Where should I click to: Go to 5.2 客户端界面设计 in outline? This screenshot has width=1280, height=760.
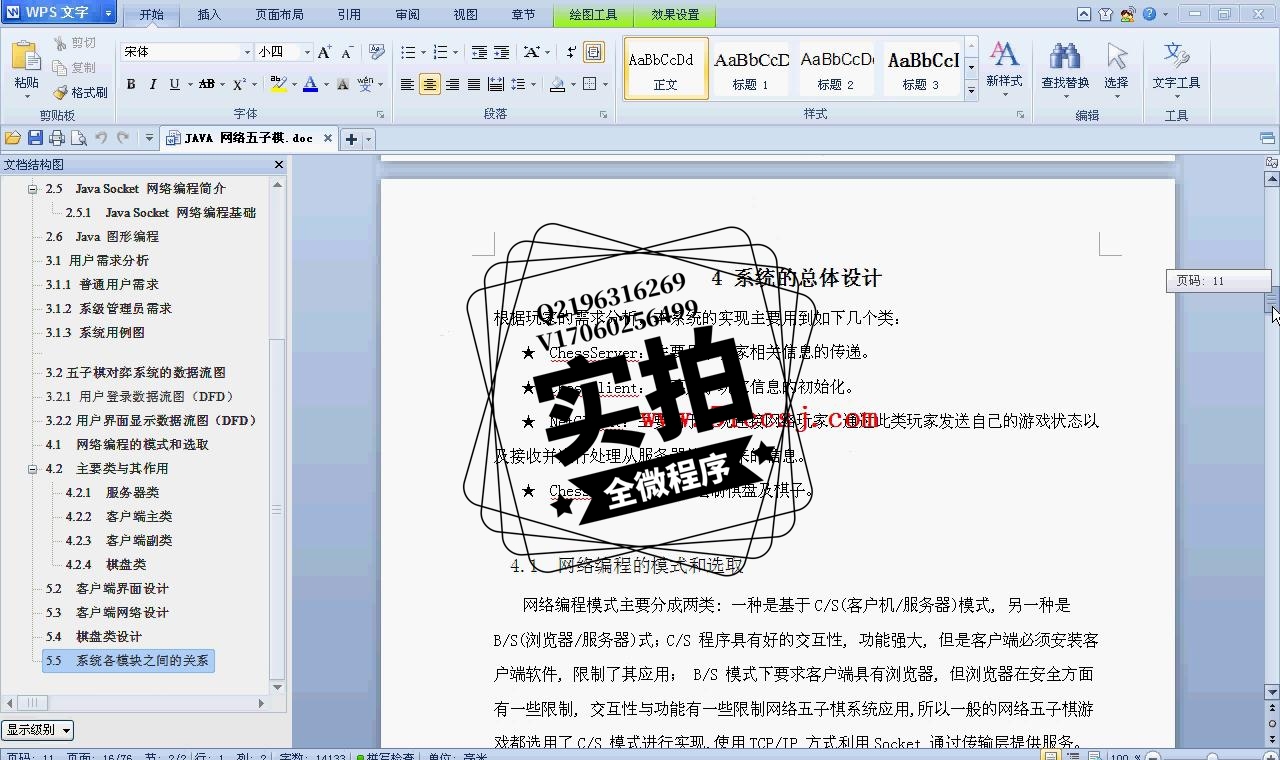click(x=107, y=588)
